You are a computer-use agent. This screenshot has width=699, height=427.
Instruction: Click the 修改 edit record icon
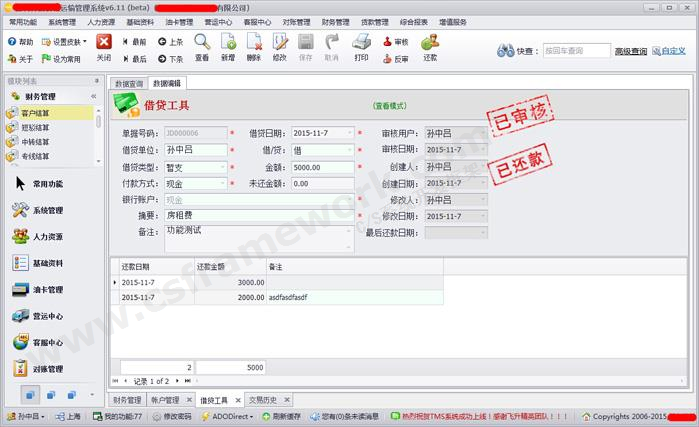pyautogui.click(x=280, y=46)
